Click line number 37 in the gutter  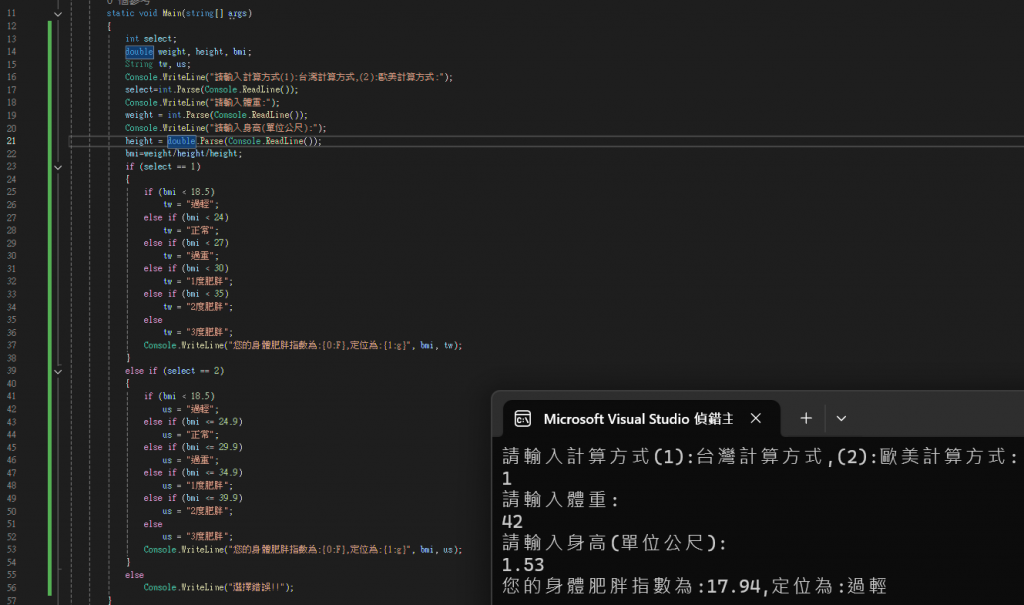11,345
